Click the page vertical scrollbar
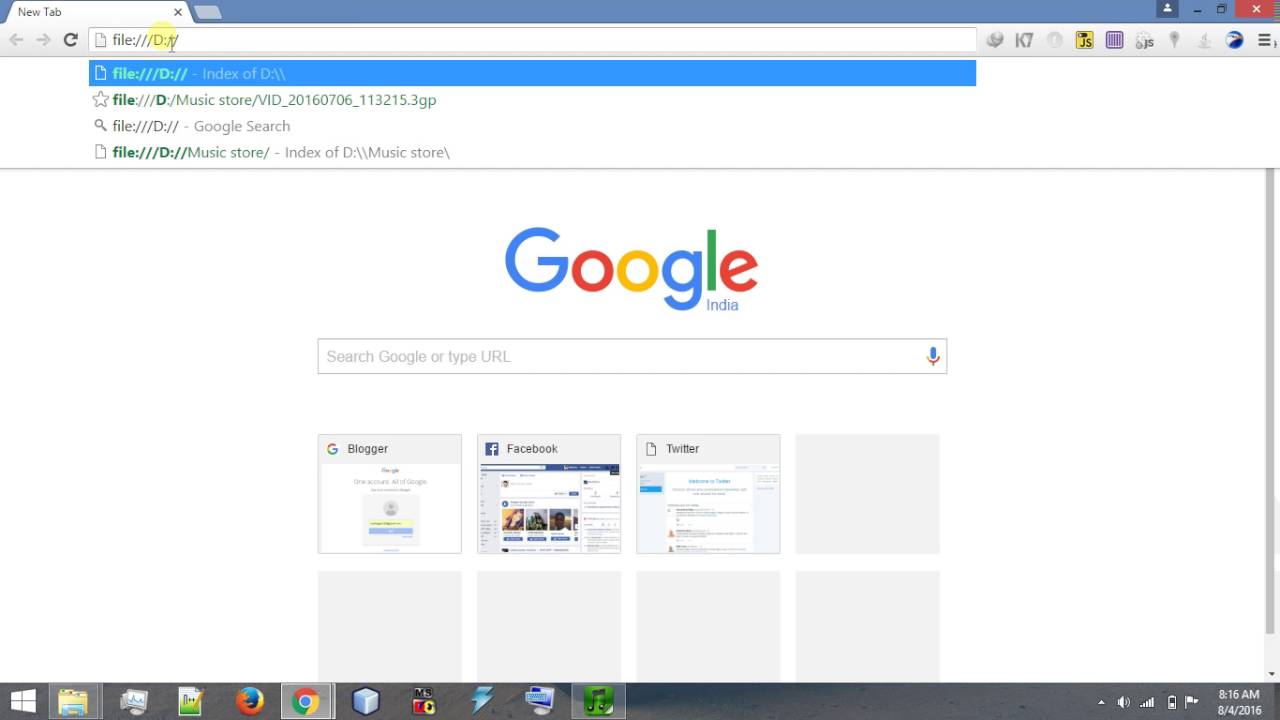This screenshot has width=1280, height=720. tap(1272, 400)
